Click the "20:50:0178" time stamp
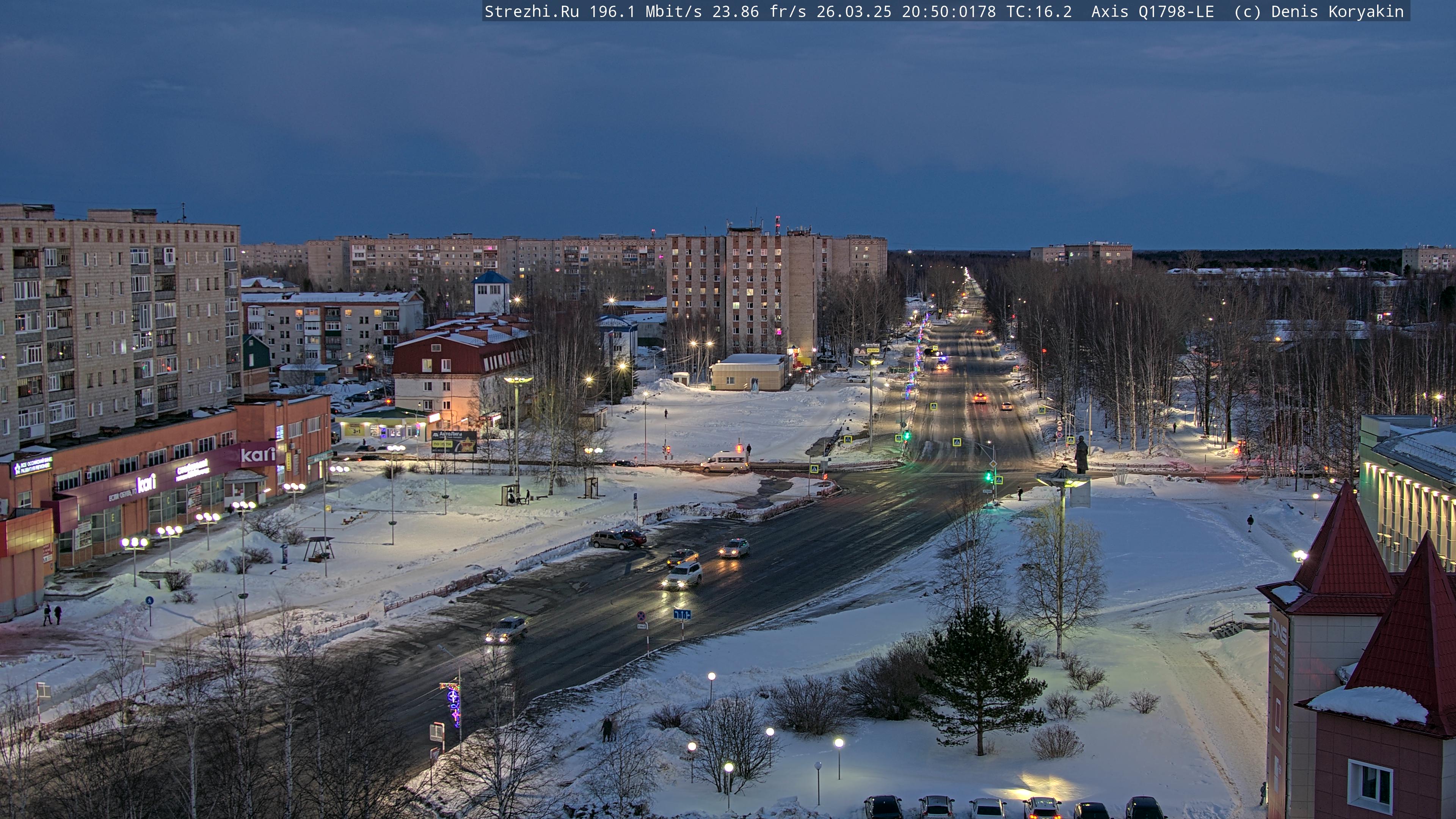The width and height of the screenshot is (1456, 819). coord(949,11)
